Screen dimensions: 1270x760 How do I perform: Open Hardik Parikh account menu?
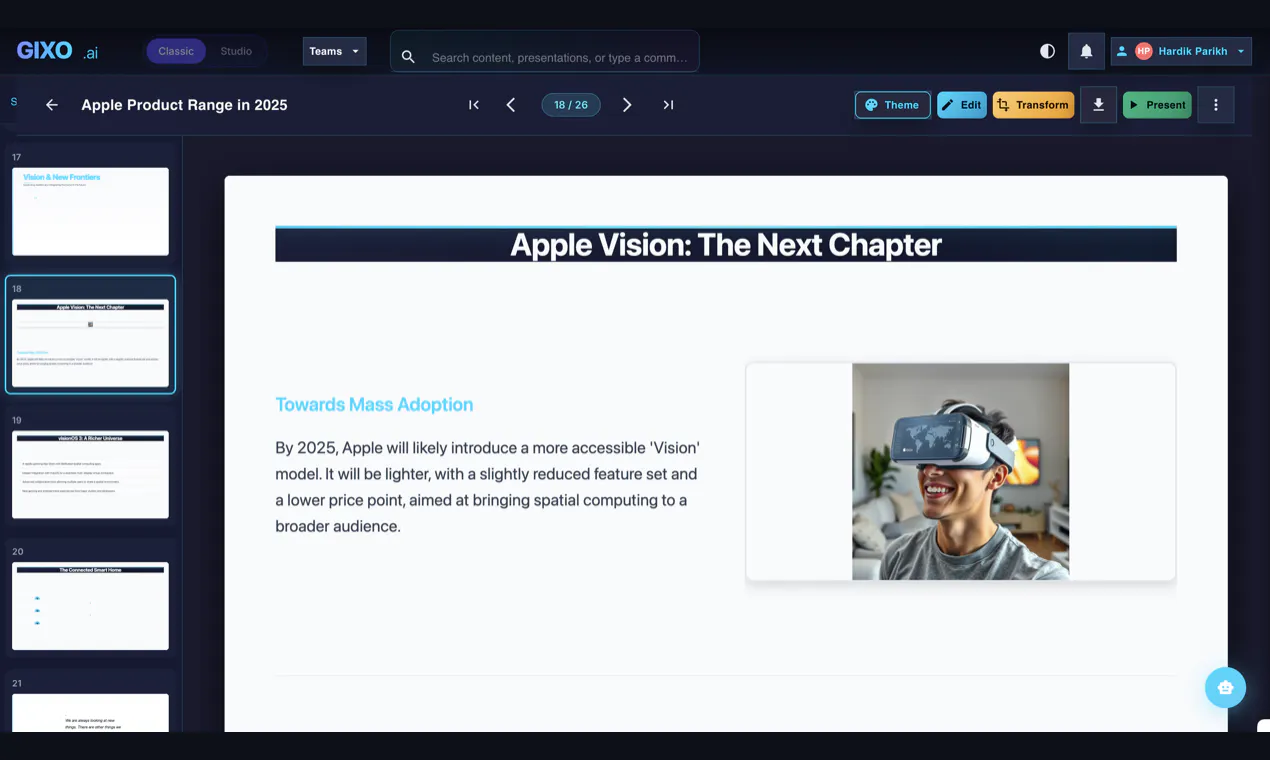coord(1181,51)
